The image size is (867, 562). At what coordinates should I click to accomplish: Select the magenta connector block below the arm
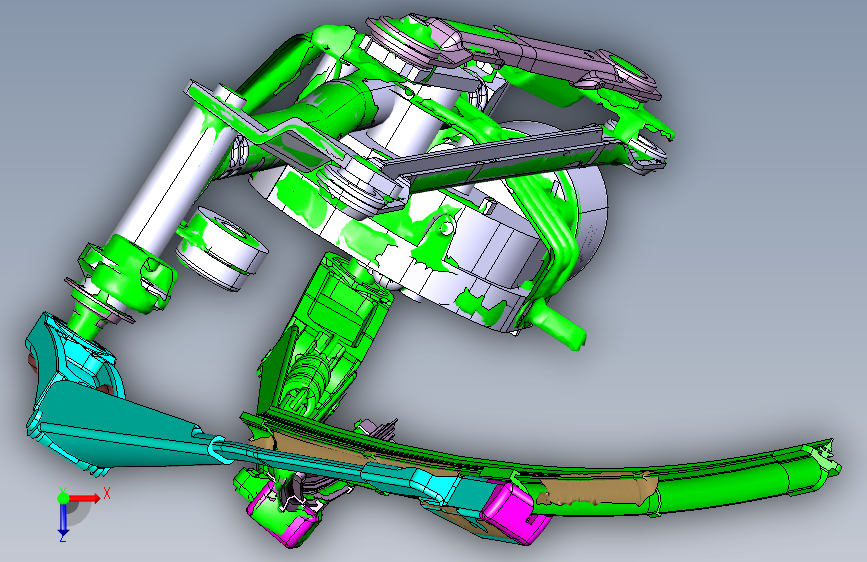[x=282, y=517]
